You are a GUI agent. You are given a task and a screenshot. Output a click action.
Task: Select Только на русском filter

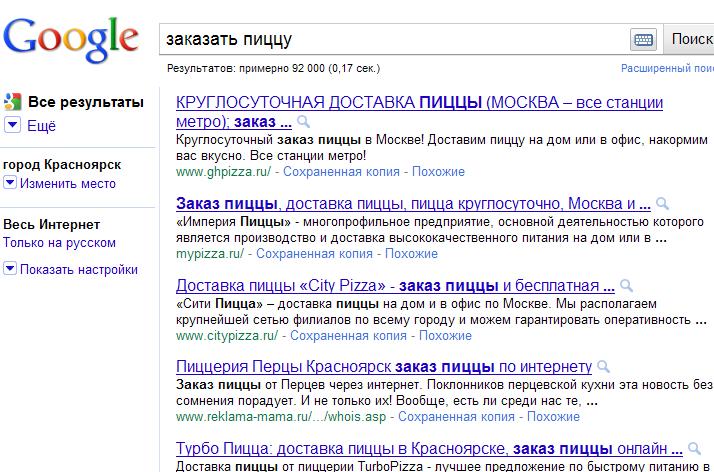(x=59, y=243)
